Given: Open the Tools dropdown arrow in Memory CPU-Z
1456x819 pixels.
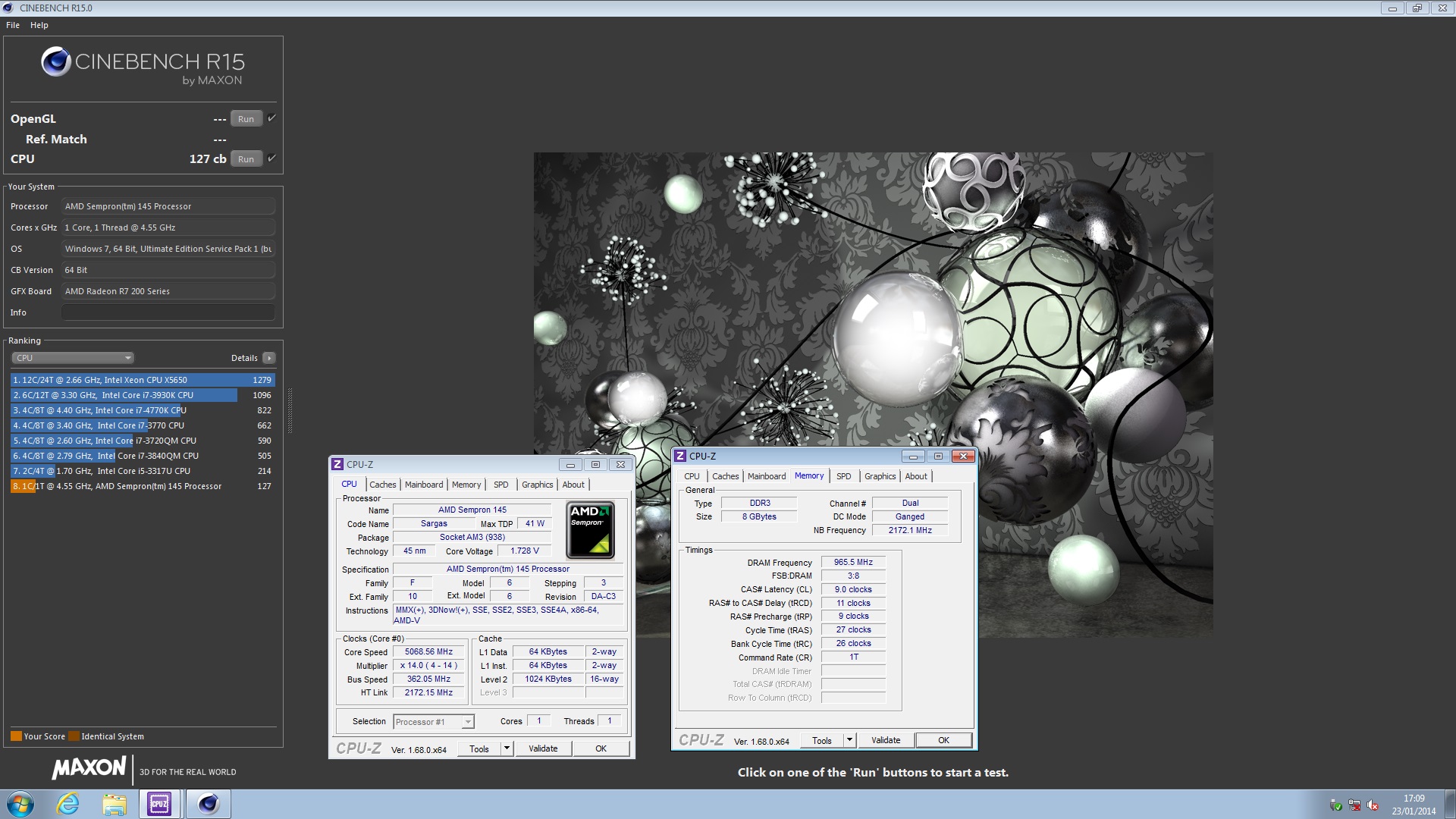Looking at the screenshot, I should [x=849, y=740].
